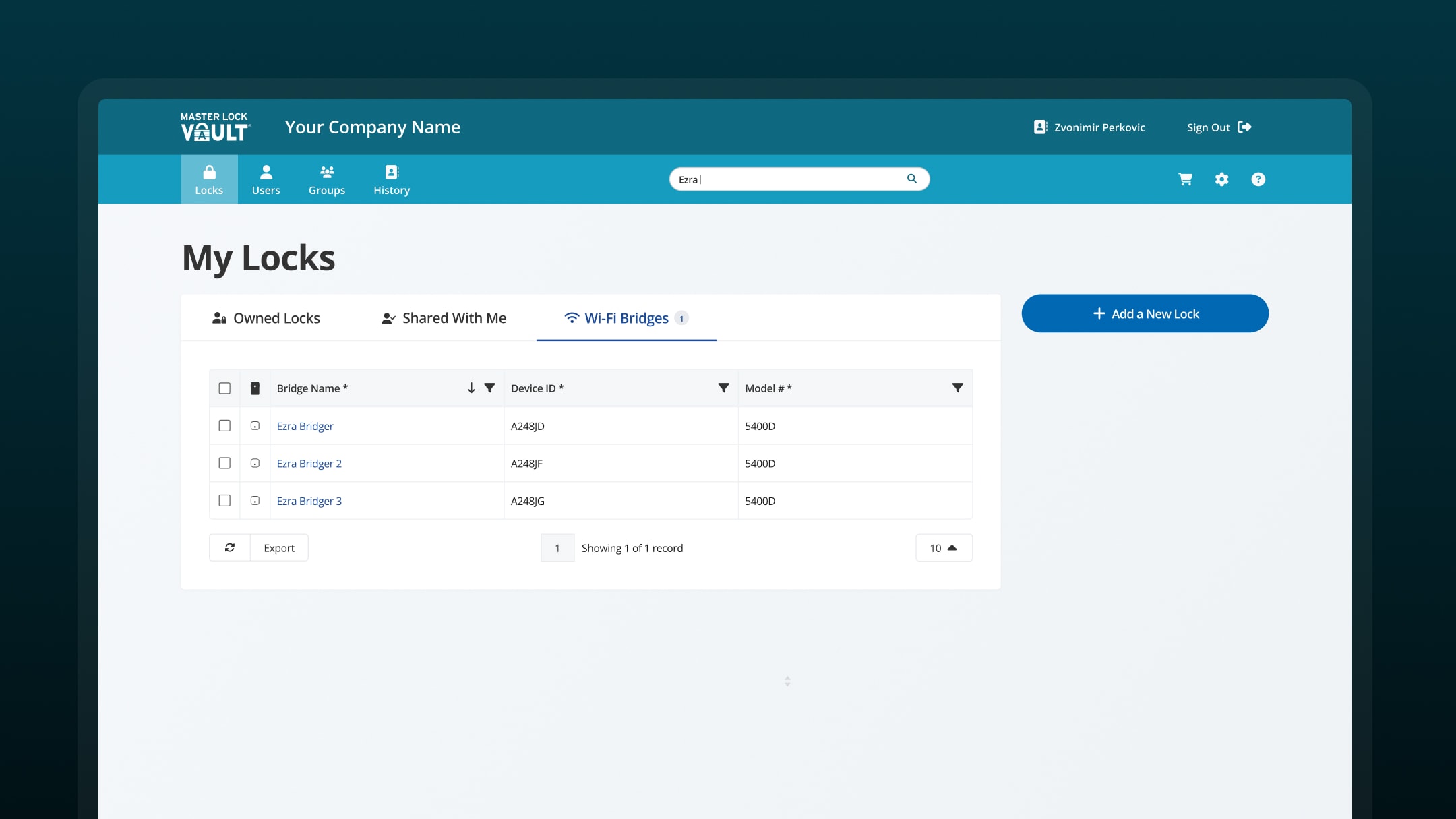Click the bridge device icon in header
The width and height of the screenshot is (1456, 819).
tap(255, 388)
